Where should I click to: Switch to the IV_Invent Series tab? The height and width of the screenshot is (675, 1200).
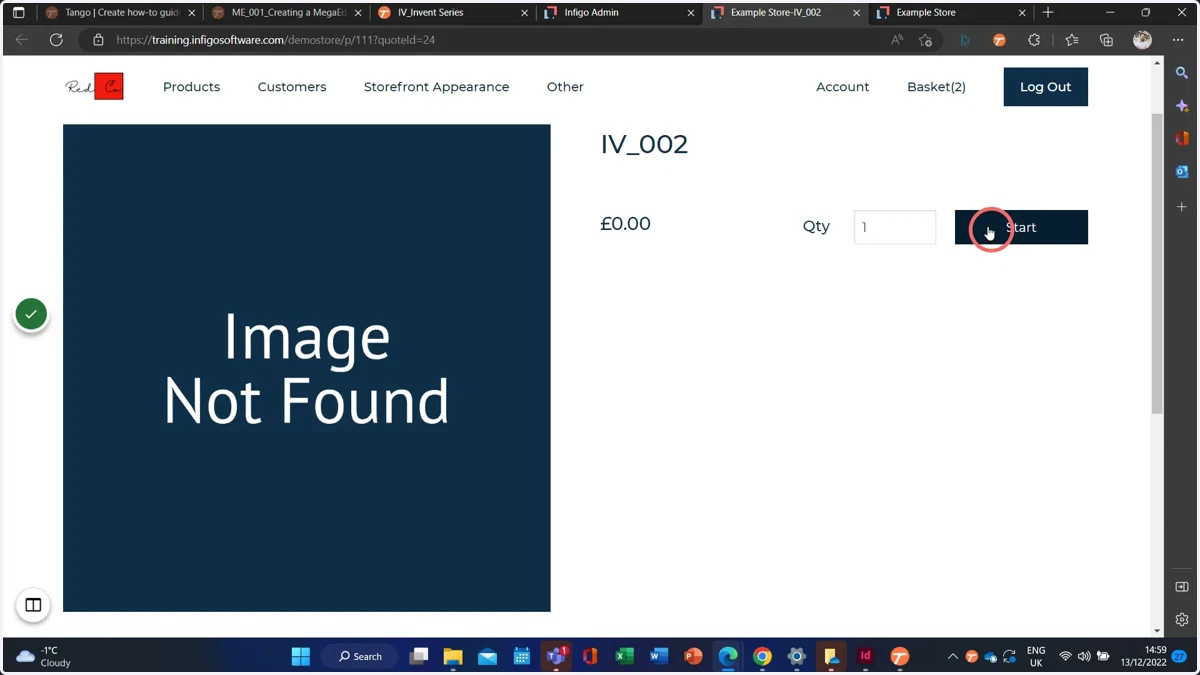pyautogui.click(x=452, y=13)
